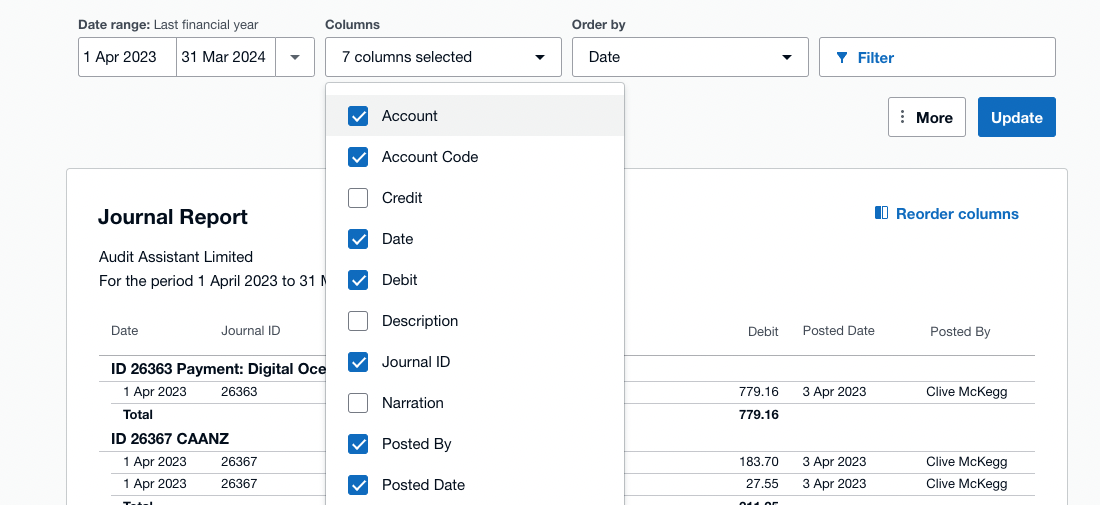Click the Reorder columns icon
This screenshot has width=1100, height=505.
tap(882, 213)
